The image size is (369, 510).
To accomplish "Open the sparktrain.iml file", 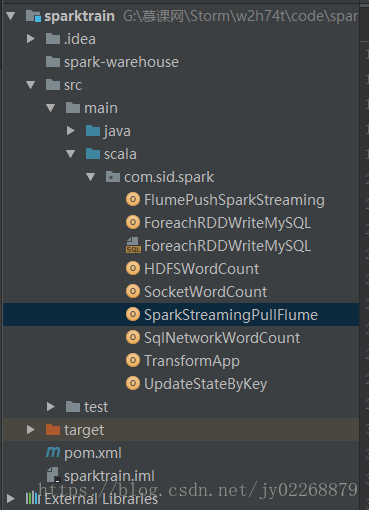I will (x=109, y=476).
